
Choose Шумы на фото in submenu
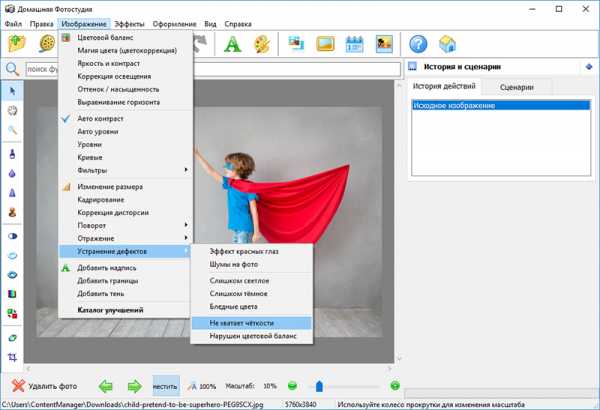(251, 265)
